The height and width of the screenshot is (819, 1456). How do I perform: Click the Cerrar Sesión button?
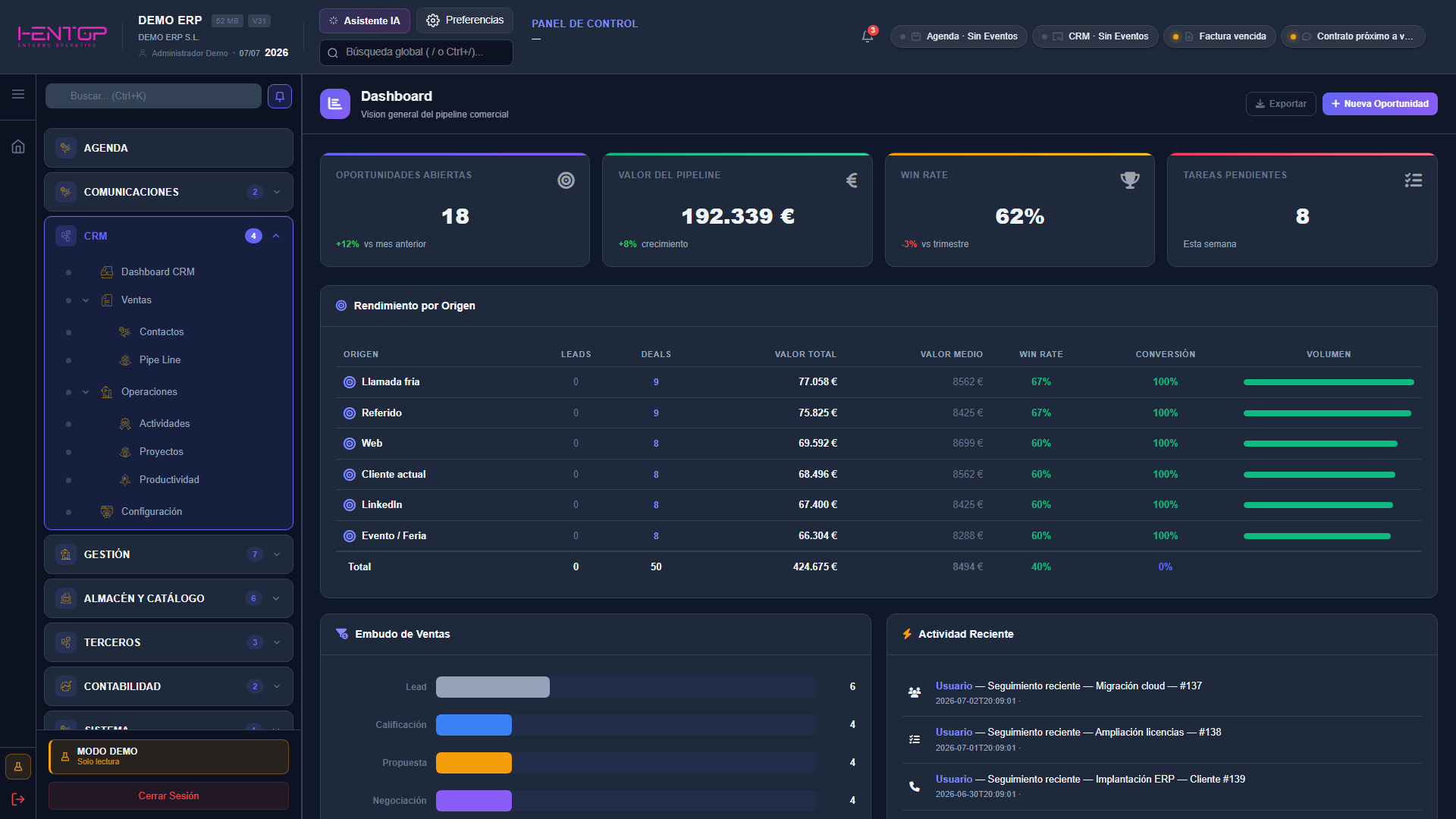168,795
